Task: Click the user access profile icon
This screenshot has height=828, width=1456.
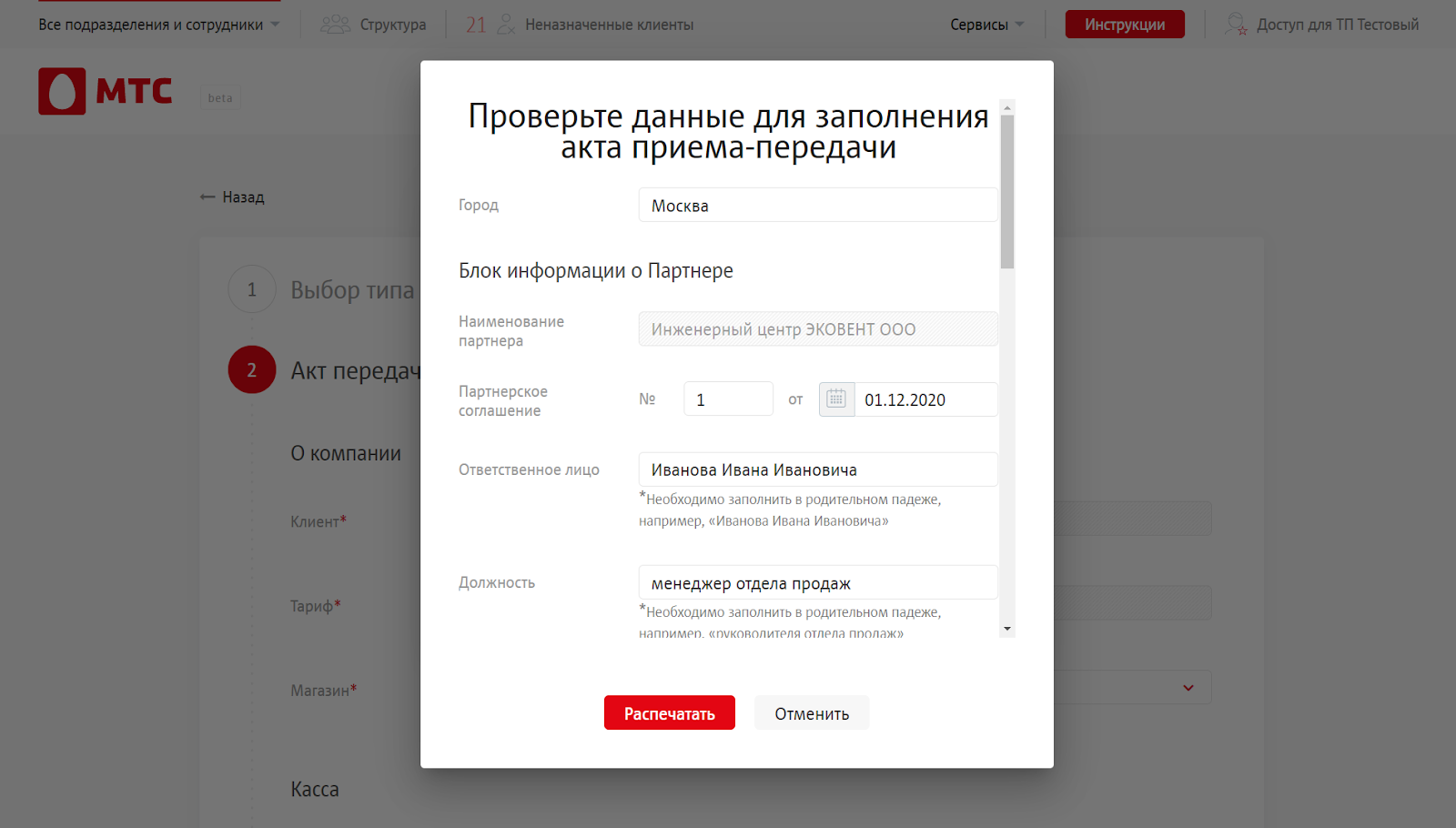Action: pyautogui.click(x=1236, y=25)
